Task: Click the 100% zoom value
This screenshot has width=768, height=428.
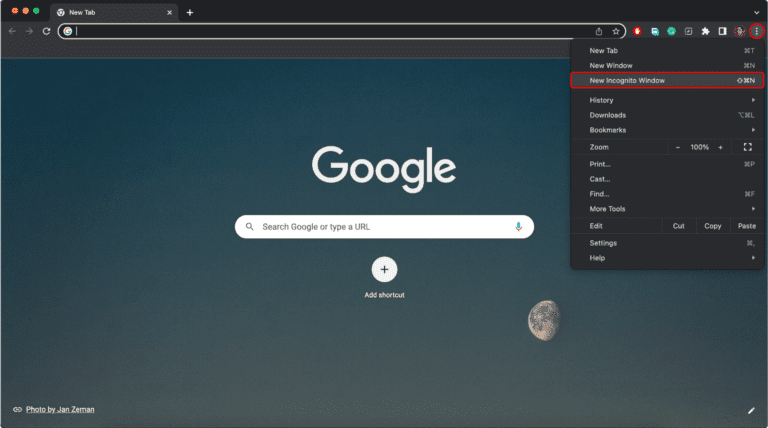Action: (x=699, y=147)
